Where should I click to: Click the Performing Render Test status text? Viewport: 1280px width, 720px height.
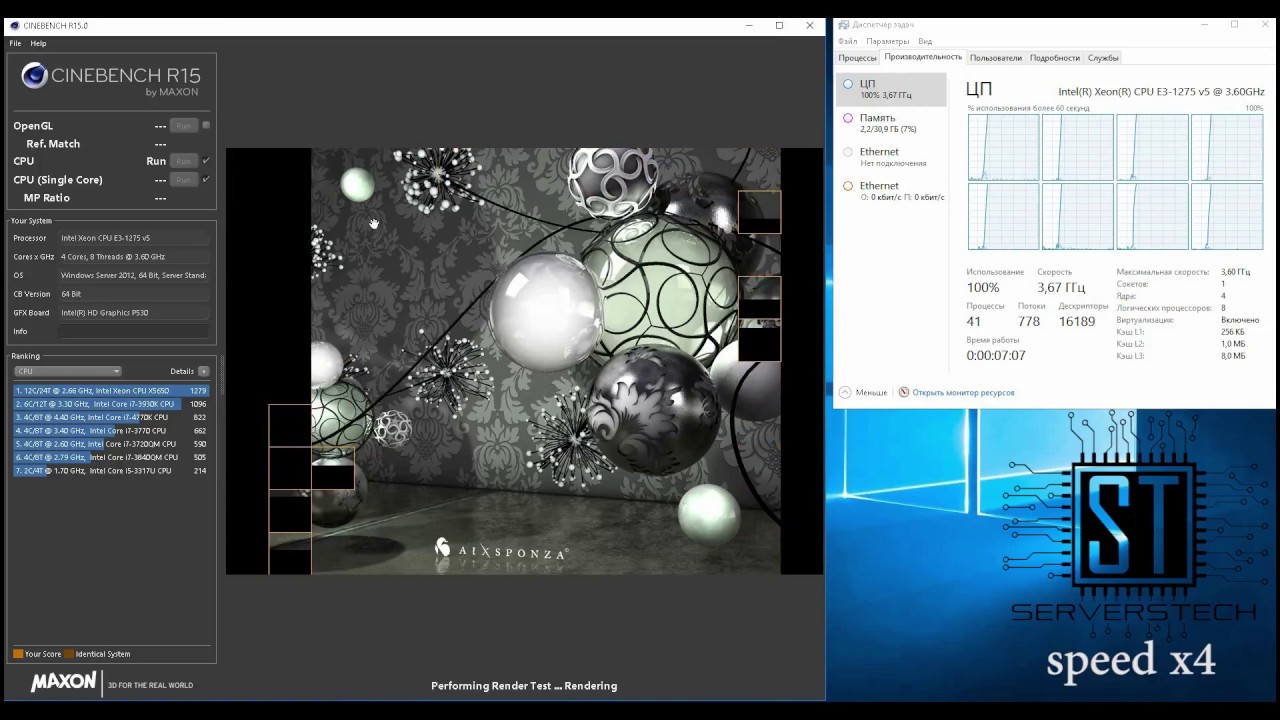[x=524, y=686]
